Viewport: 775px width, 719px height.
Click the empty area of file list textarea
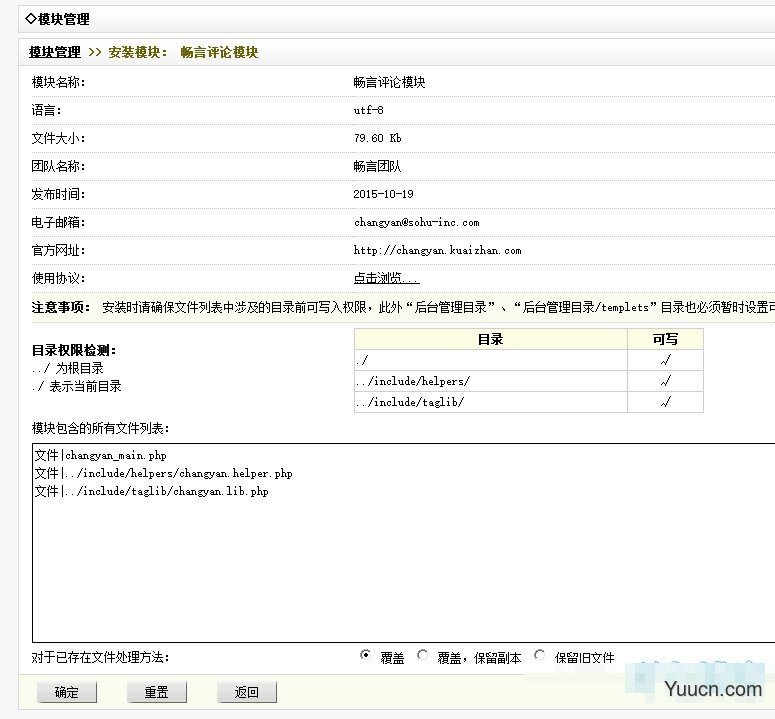pyautogui.click(x=400, y=570)
